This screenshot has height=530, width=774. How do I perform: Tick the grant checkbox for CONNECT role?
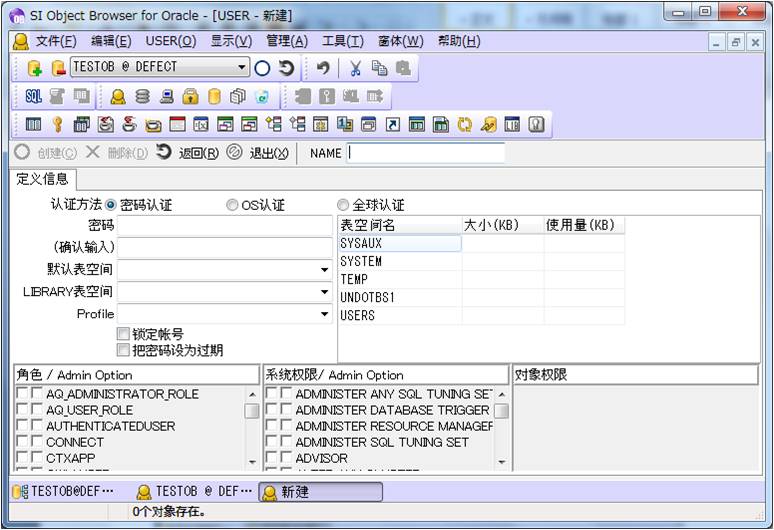[22, 441]
